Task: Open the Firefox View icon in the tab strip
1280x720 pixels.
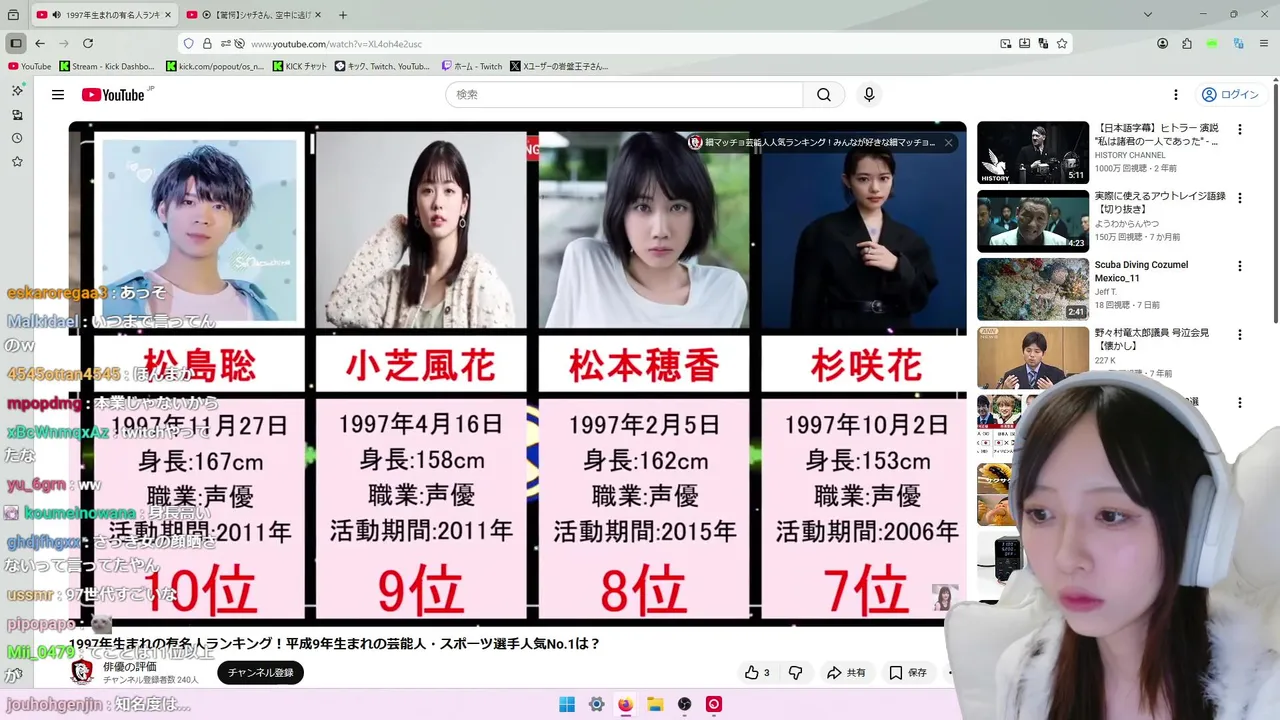Action: pos(13,15)
